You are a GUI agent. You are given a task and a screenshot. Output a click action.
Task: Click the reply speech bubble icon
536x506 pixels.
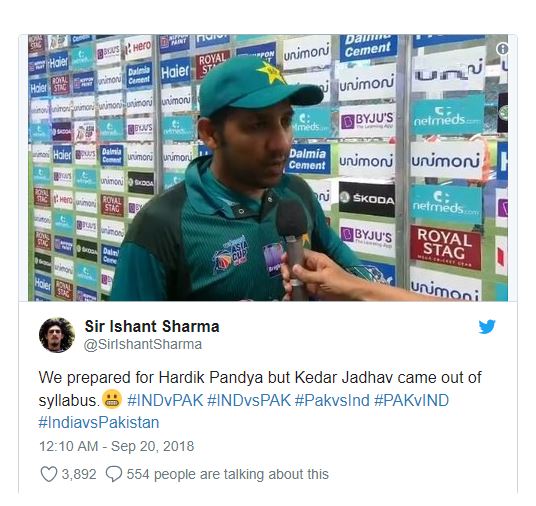click(x=114, y=474)
